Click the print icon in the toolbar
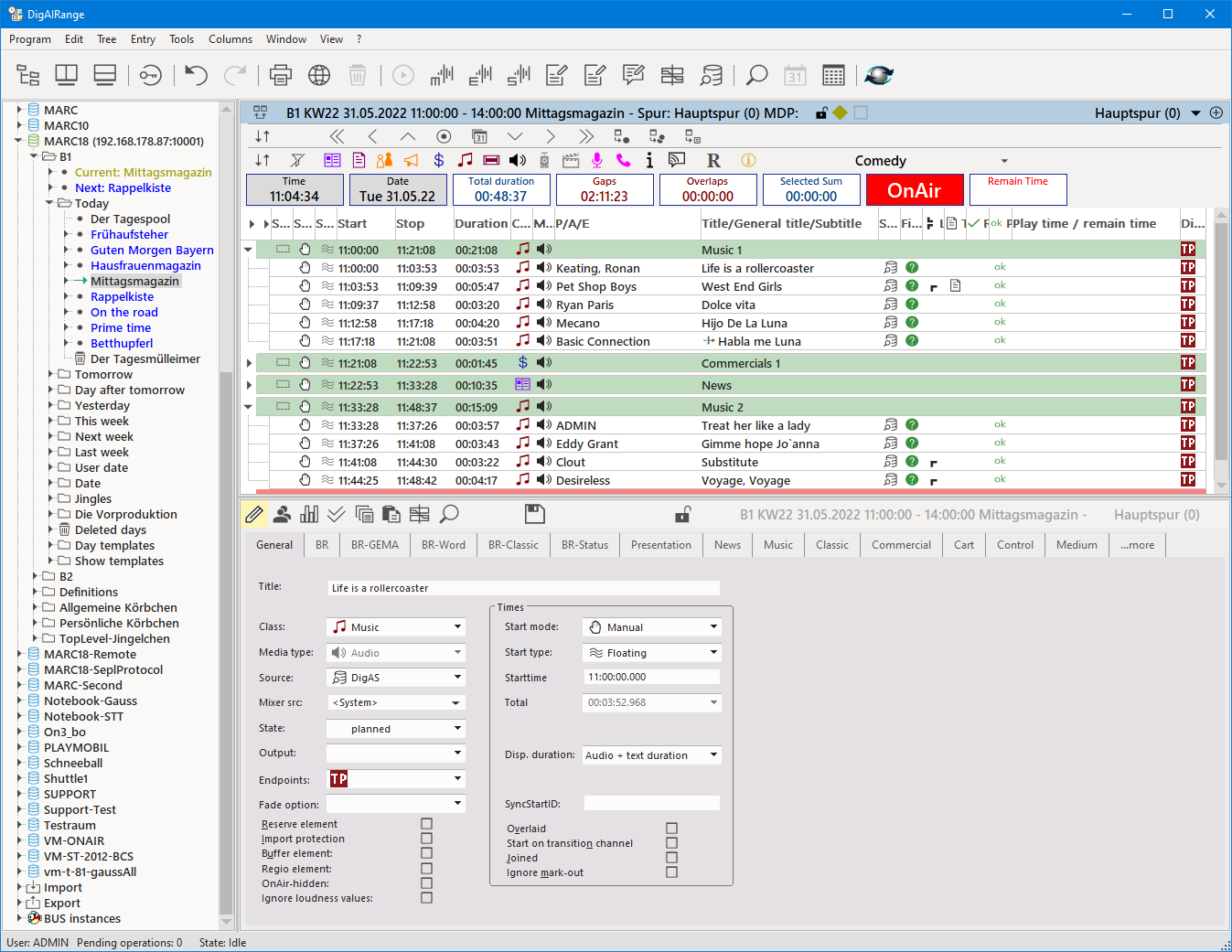 [281, 75]
